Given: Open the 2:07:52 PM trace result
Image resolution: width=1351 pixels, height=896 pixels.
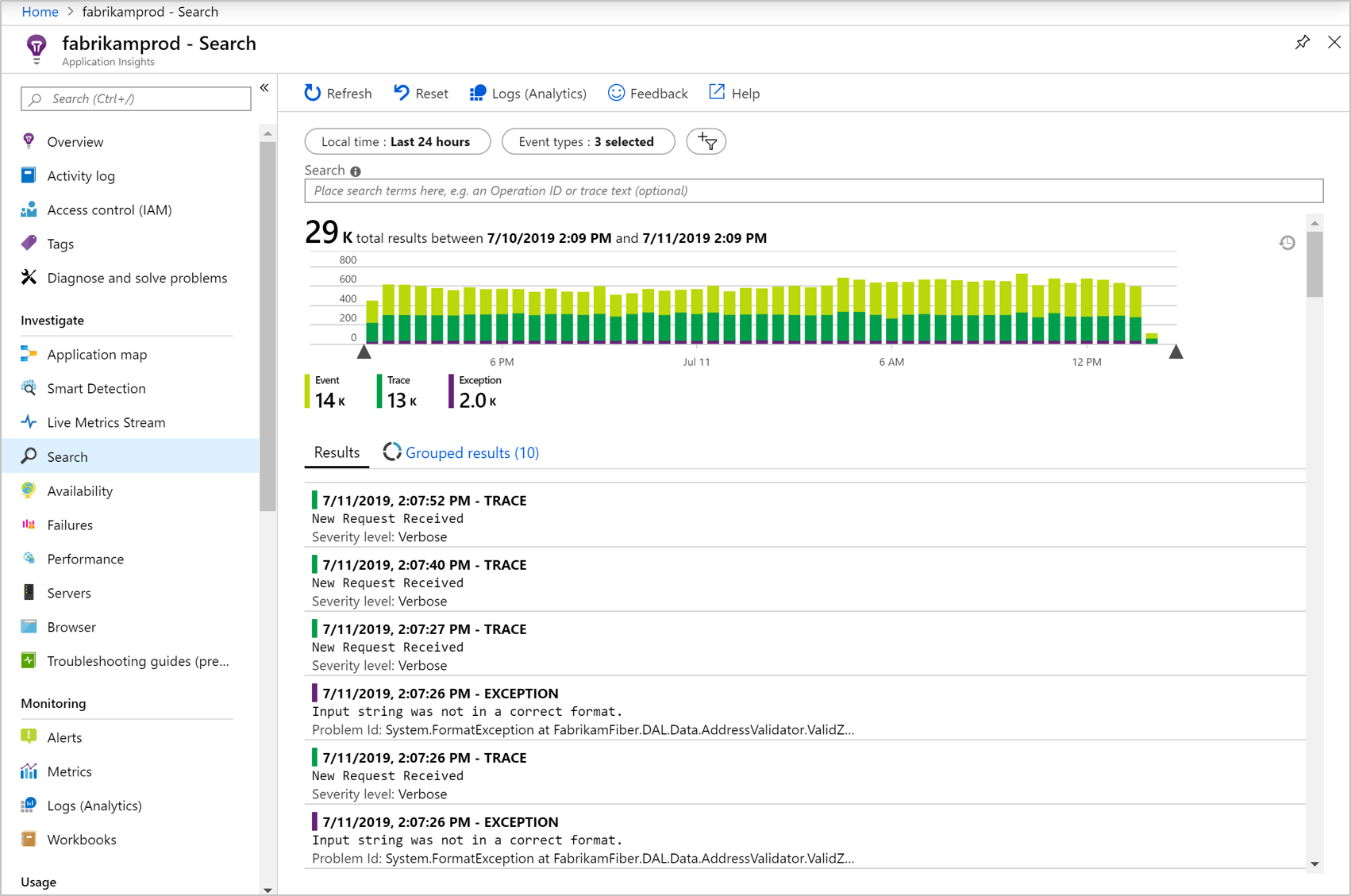Looking at the screenshot, I should pyautogui.click(x=424, y=501).
